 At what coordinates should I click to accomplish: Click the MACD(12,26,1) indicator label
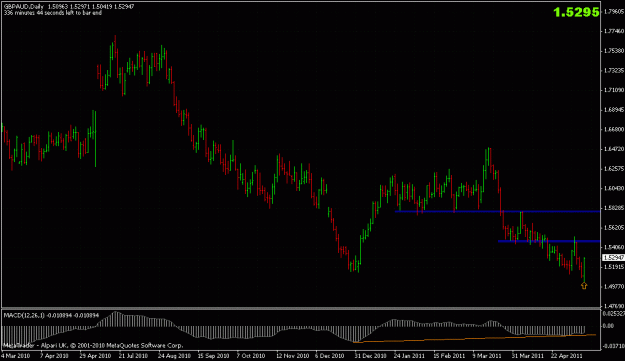pos(24,315)
